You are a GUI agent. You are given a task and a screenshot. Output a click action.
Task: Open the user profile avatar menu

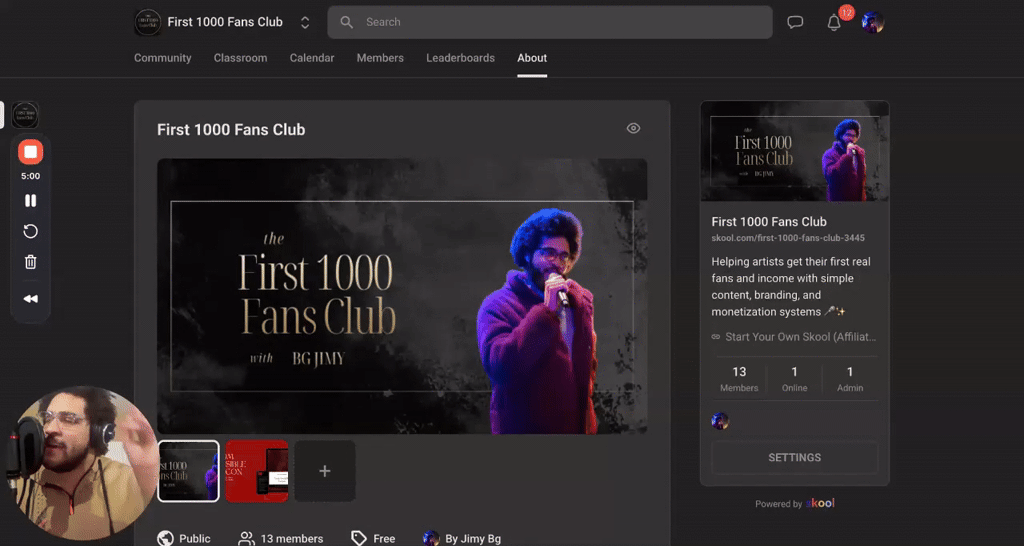pyautogui.click(x=872, y=22)
